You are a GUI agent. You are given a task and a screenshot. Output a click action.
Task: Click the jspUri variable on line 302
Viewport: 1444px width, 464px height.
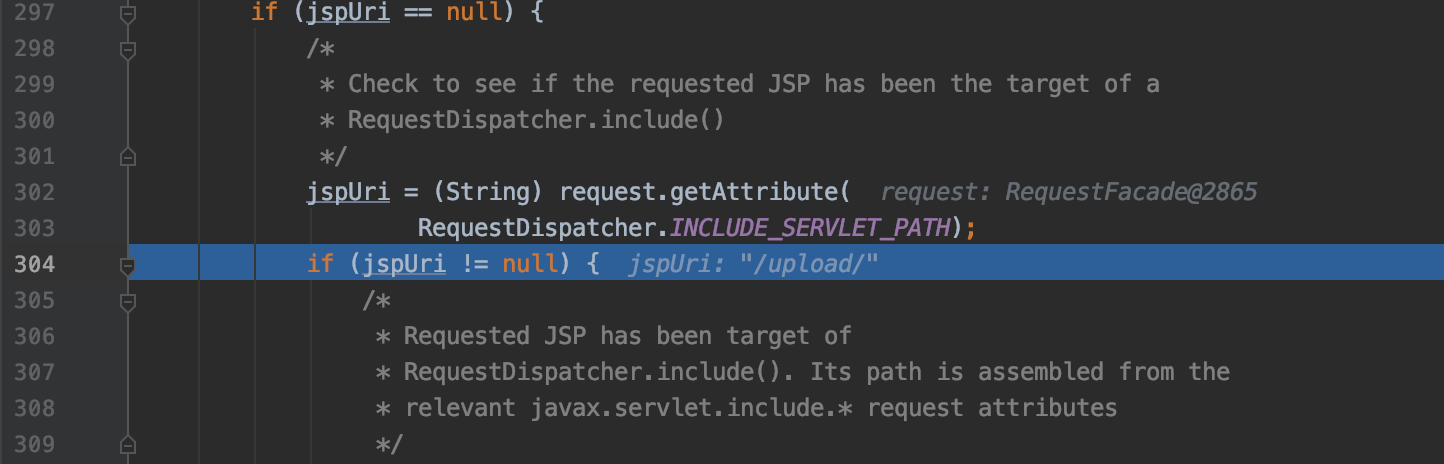coord(348,192)
